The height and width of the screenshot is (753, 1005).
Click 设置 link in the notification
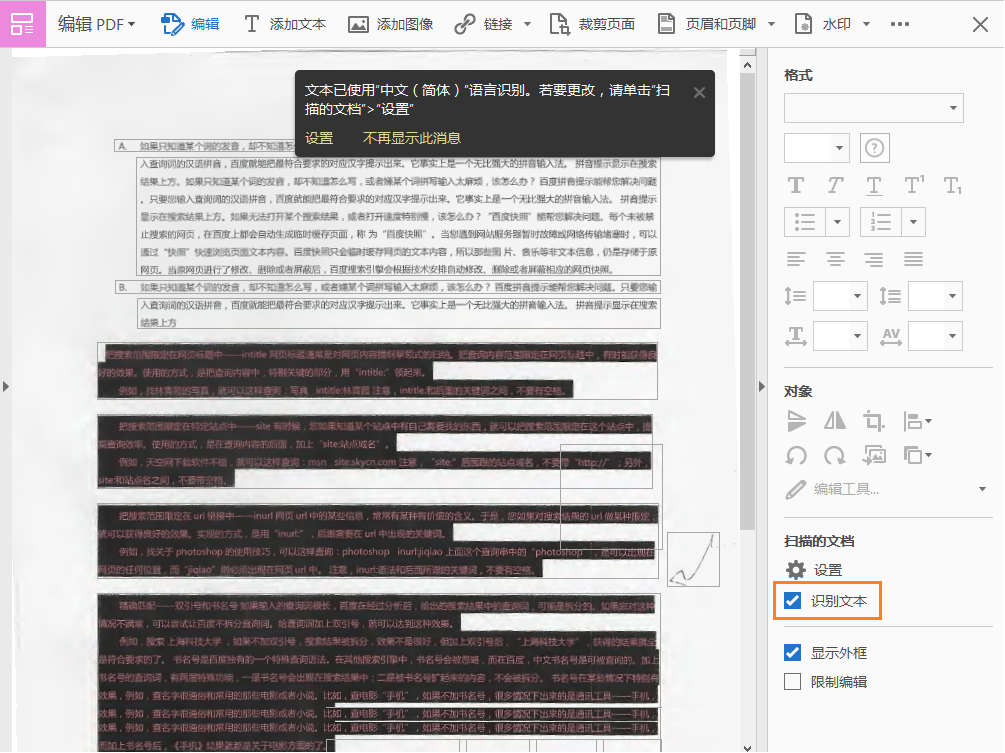319,138
